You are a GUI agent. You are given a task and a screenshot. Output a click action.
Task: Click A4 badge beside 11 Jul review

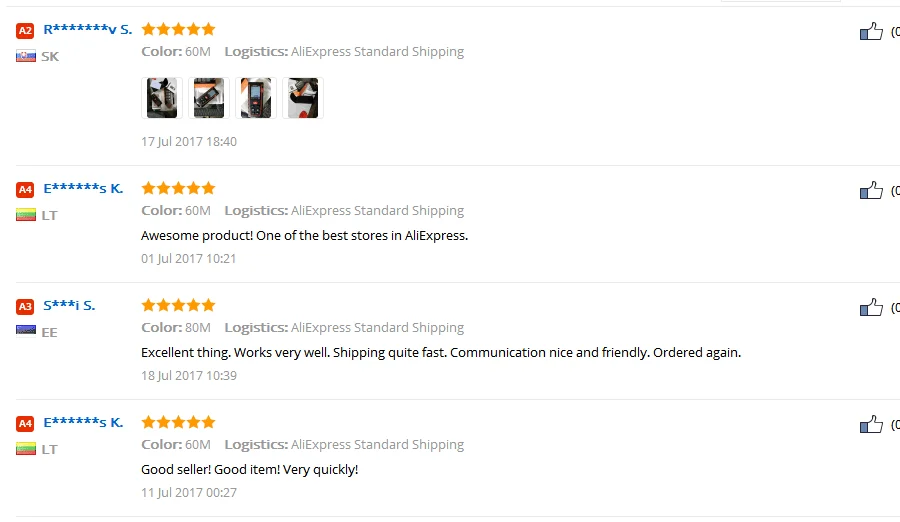[x=25, y=424]
